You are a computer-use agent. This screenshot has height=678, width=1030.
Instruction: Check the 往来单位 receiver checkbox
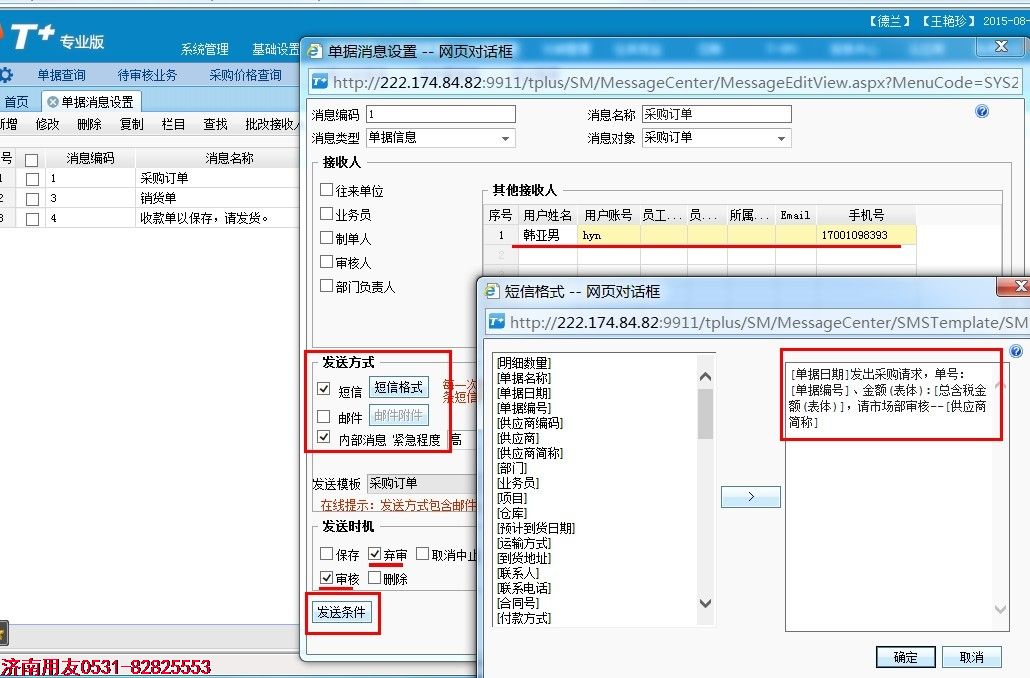[x=326, y=190]
